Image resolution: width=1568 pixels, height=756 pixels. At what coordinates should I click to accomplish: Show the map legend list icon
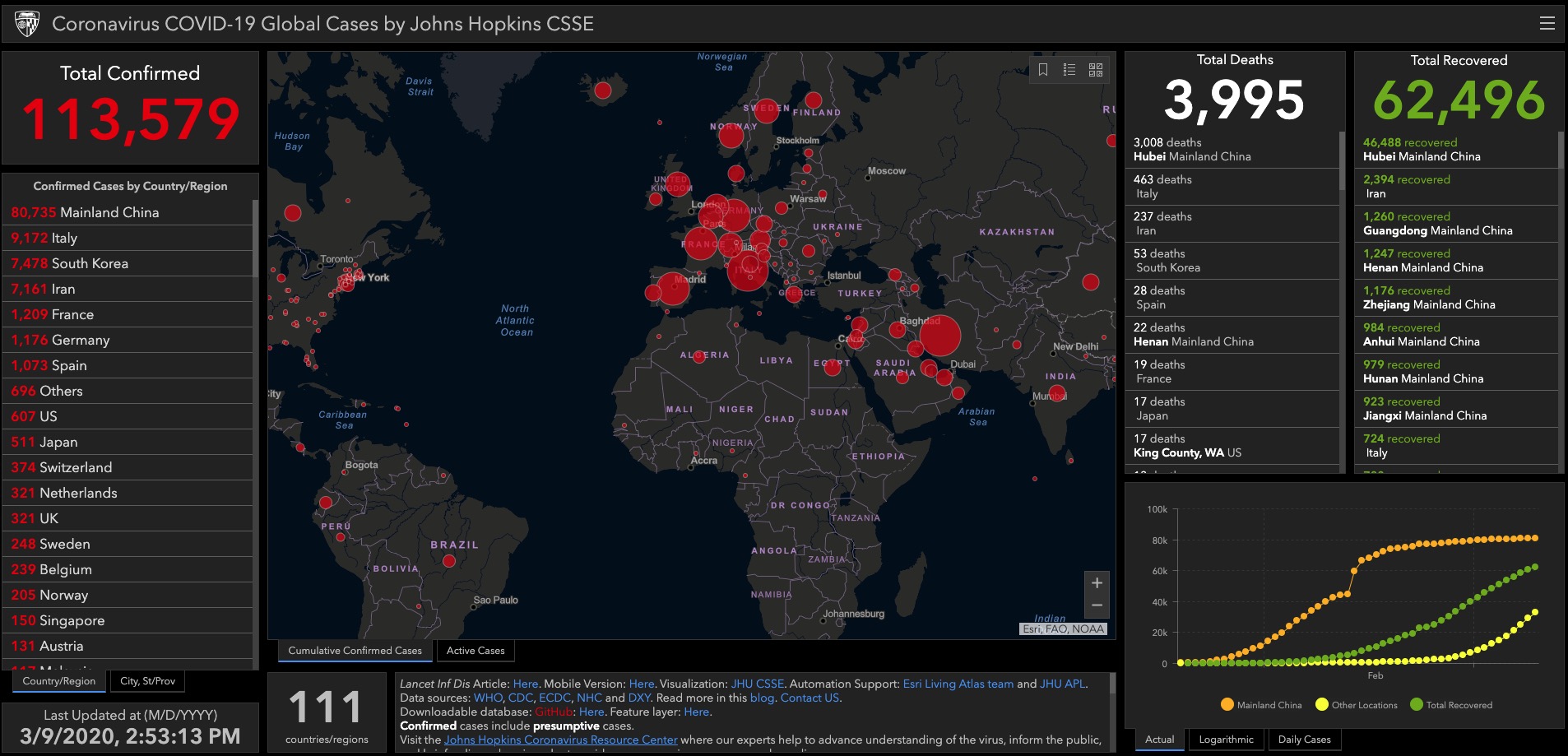[1069, 70]
